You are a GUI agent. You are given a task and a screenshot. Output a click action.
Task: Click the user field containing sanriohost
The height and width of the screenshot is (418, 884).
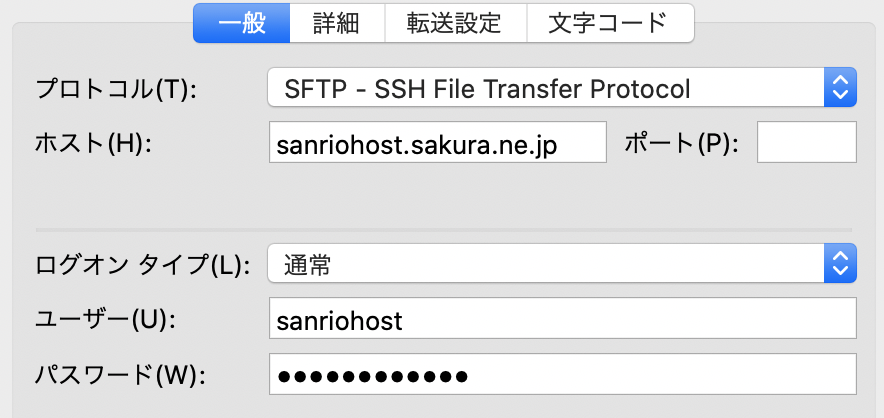tap(562, 321)
